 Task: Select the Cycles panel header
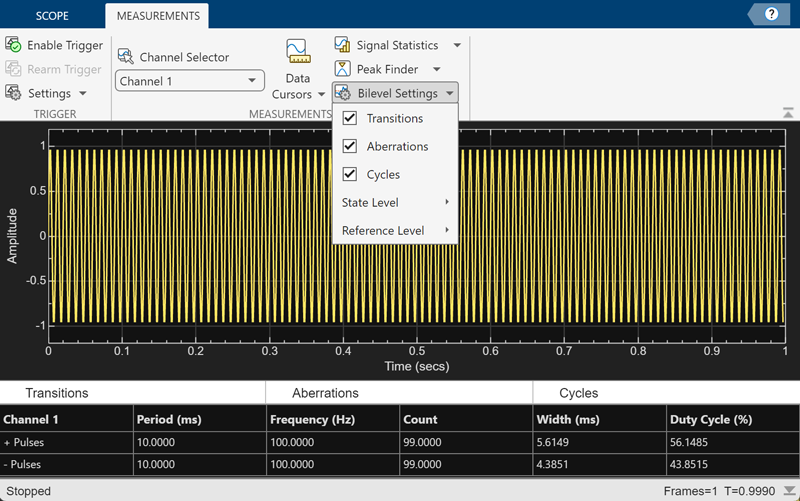pyautogui.click(x=578, y=393)
